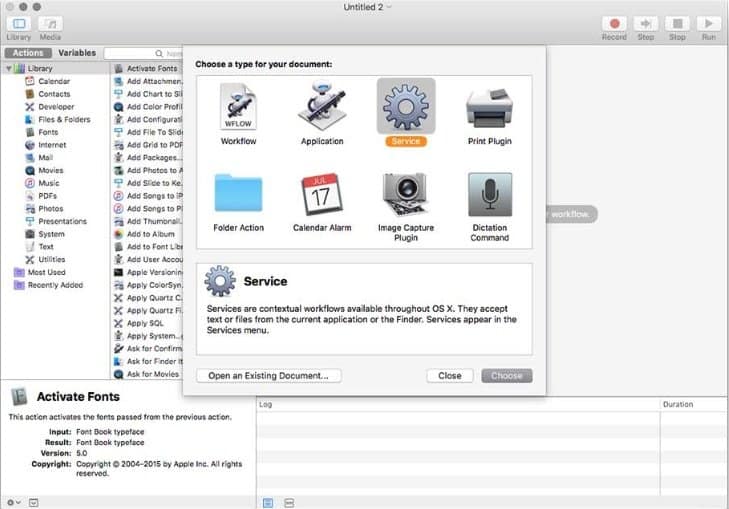Select the Dictation Command microphone icon
The width and height of the screenshot is (729, 509).
(490, 194)
